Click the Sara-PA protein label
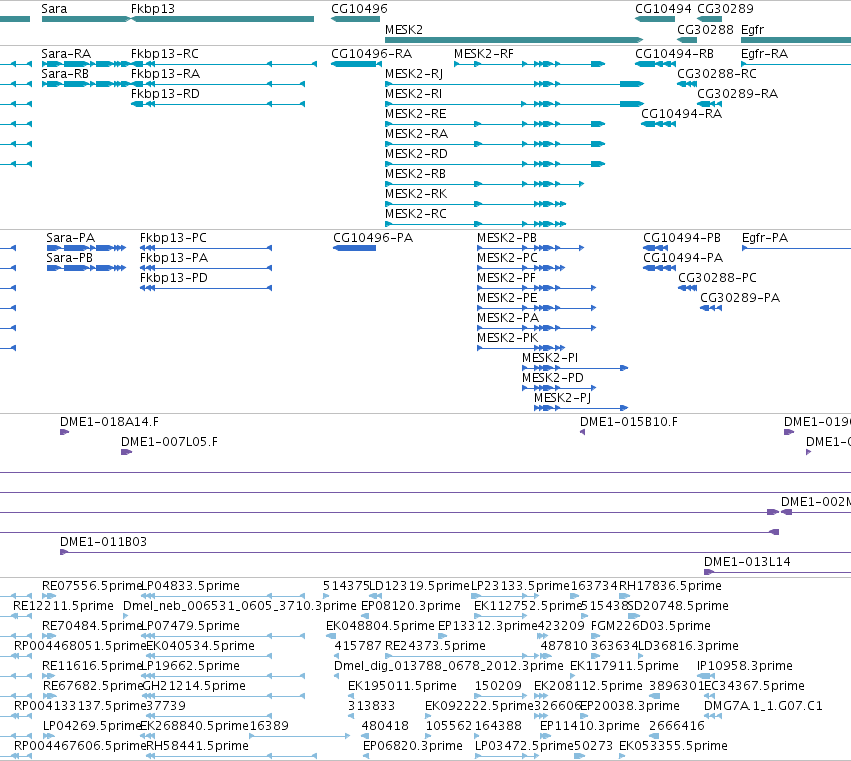Viewport: 851px width, 761px height. click(x=71, y=238)
